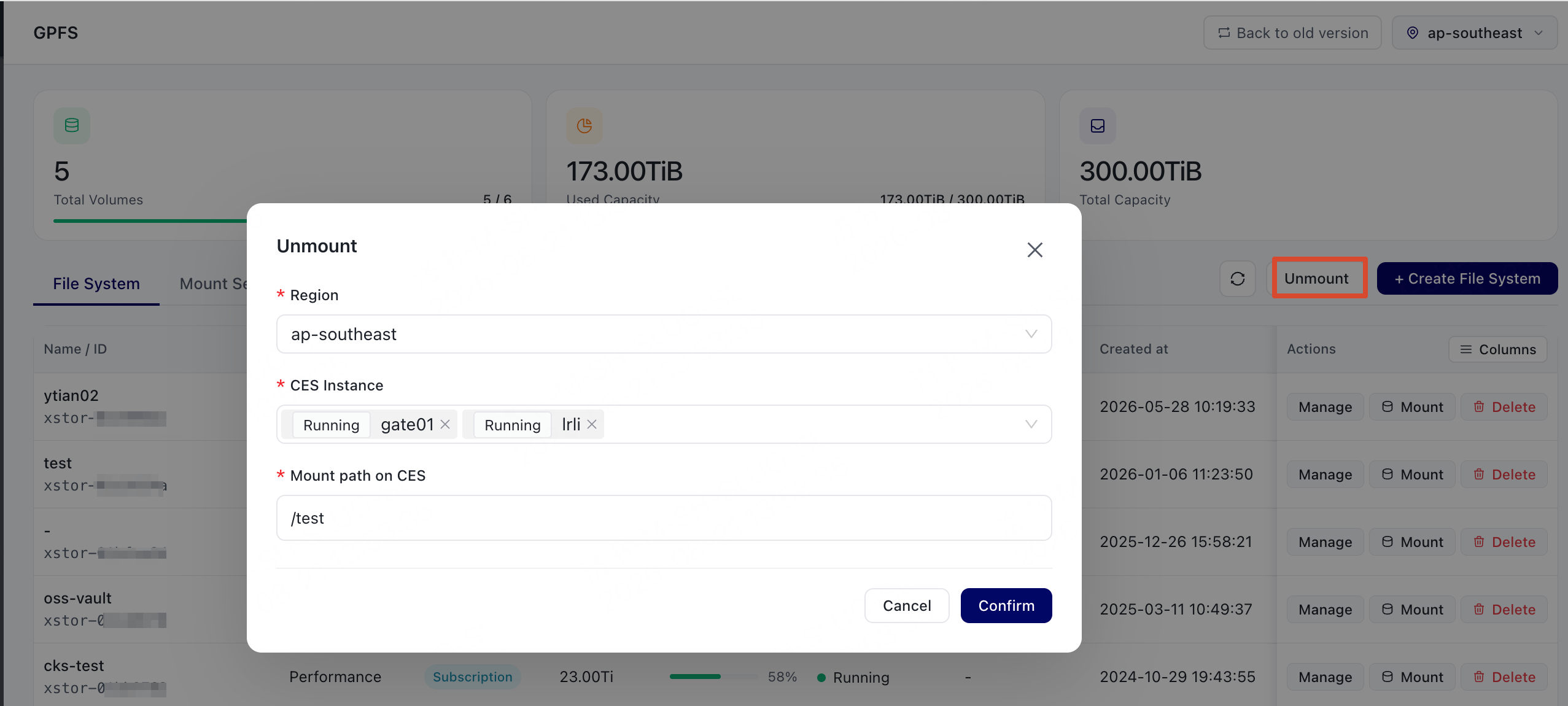The image size is (1568, 706).
Task: Cancel the Unmount dialog
Action: (907, 606)
